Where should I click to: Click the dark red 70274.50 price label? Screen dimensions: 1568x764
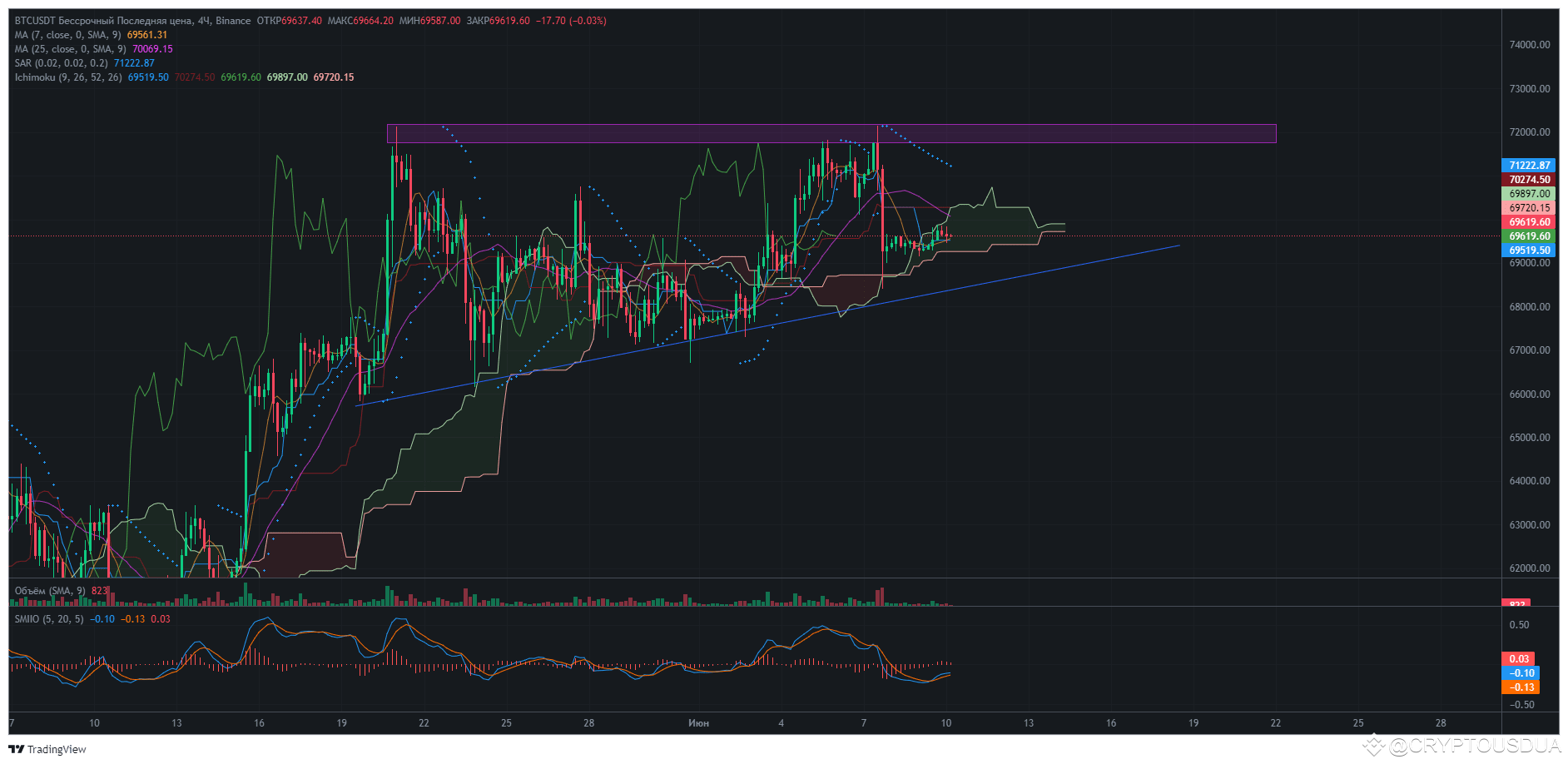coord(1529,180)
